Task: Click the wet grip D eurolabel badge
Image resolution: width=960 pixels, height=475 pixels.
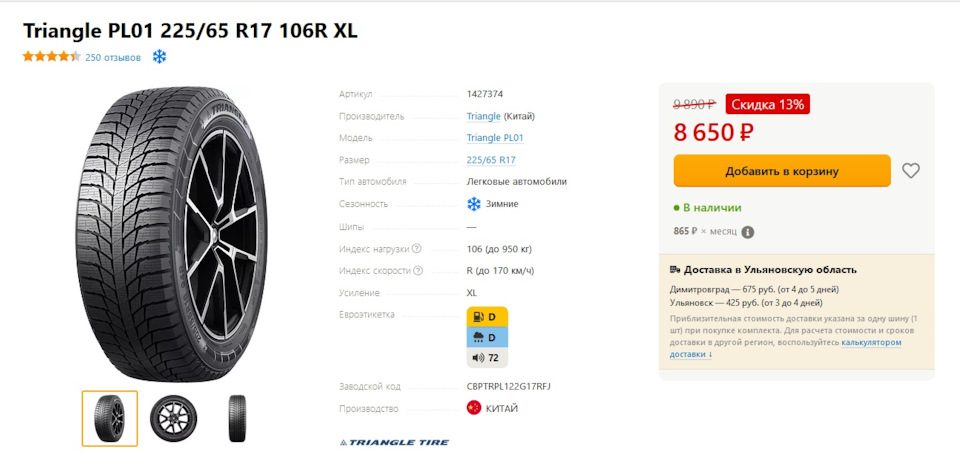Action: tap(487, 337)
